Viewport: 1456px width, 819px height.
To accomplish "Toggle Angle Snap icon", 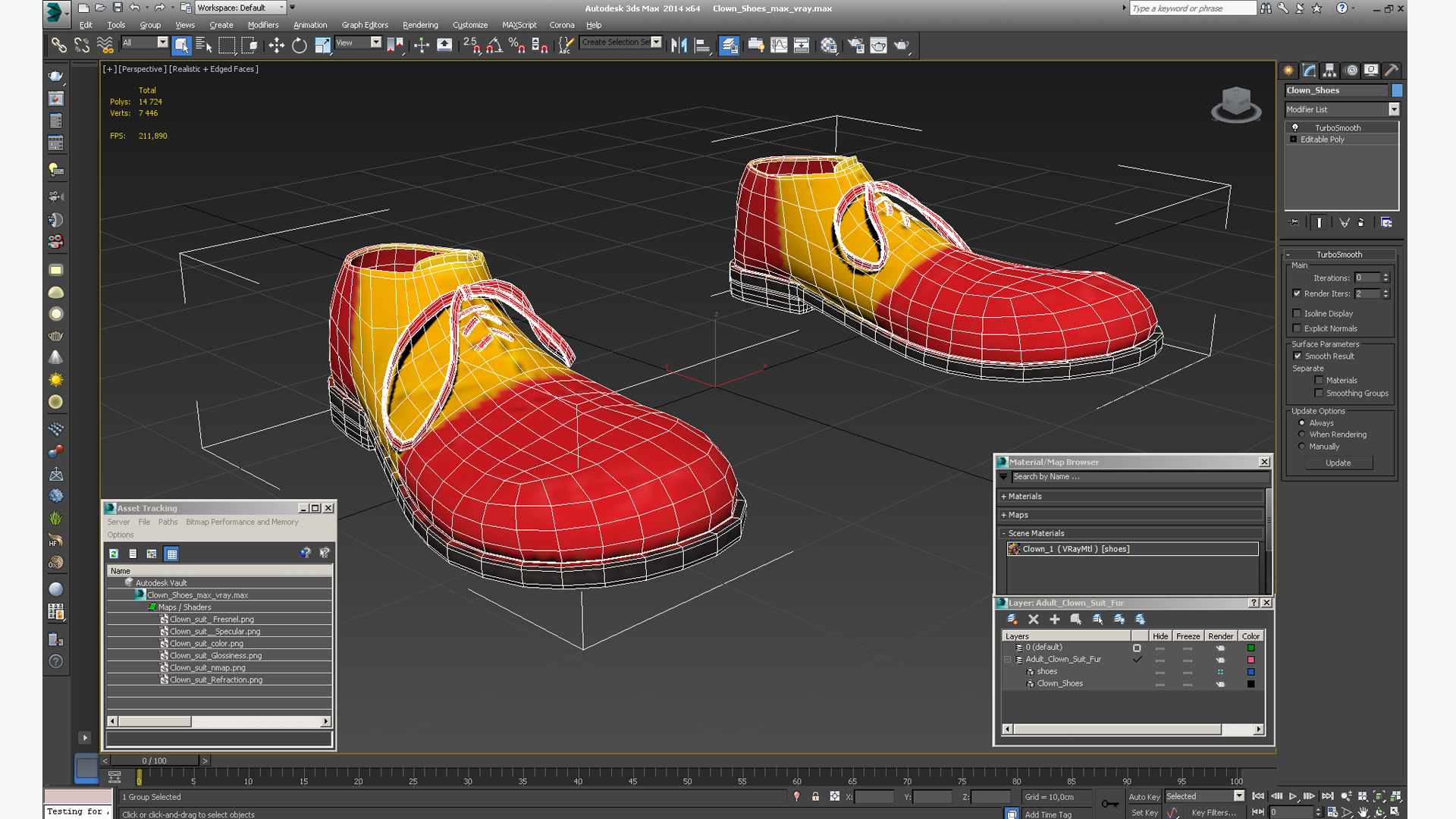I will (494, 45).
